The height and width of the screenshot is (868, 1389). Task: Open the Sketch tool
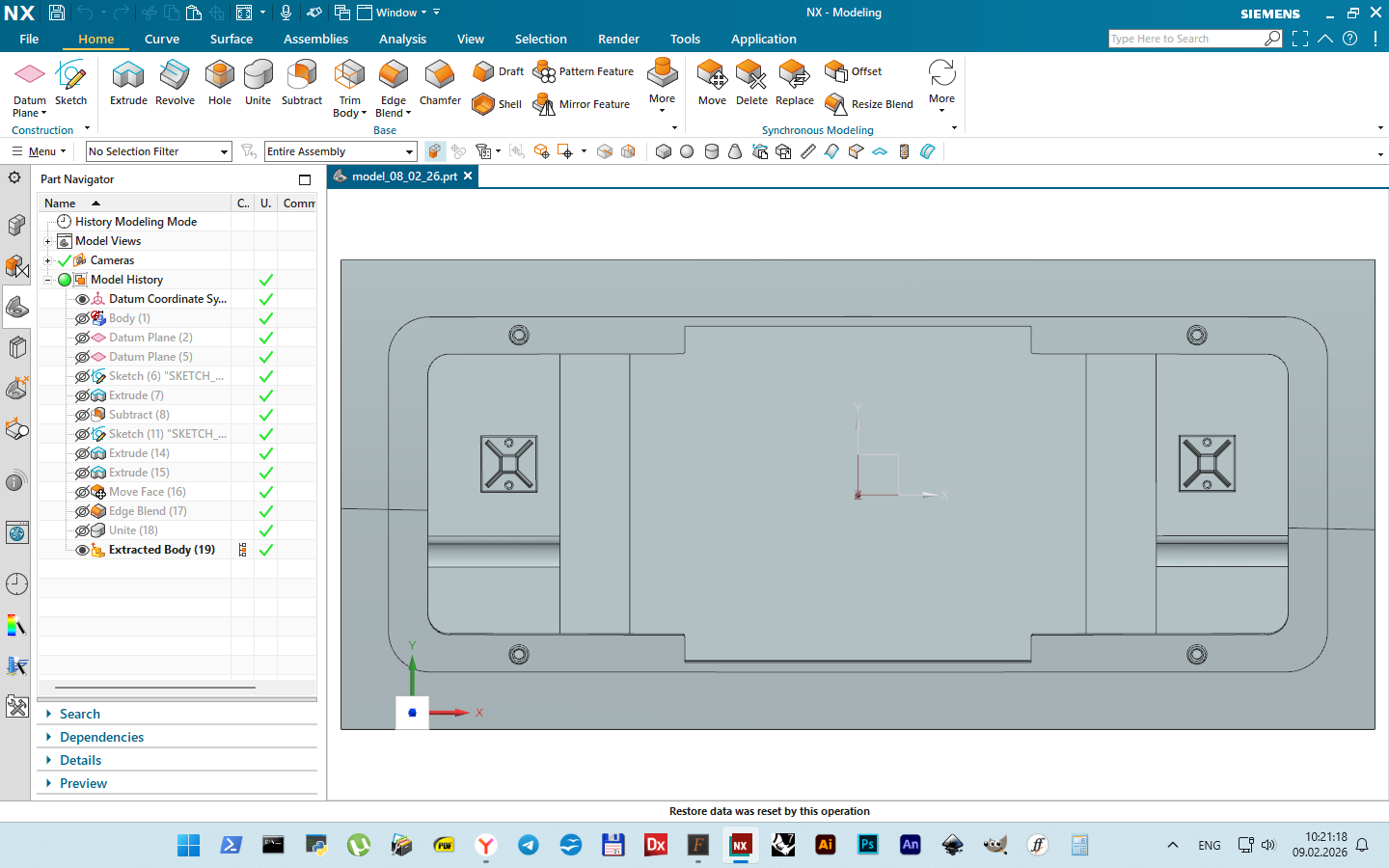click(x=70, y=82)
